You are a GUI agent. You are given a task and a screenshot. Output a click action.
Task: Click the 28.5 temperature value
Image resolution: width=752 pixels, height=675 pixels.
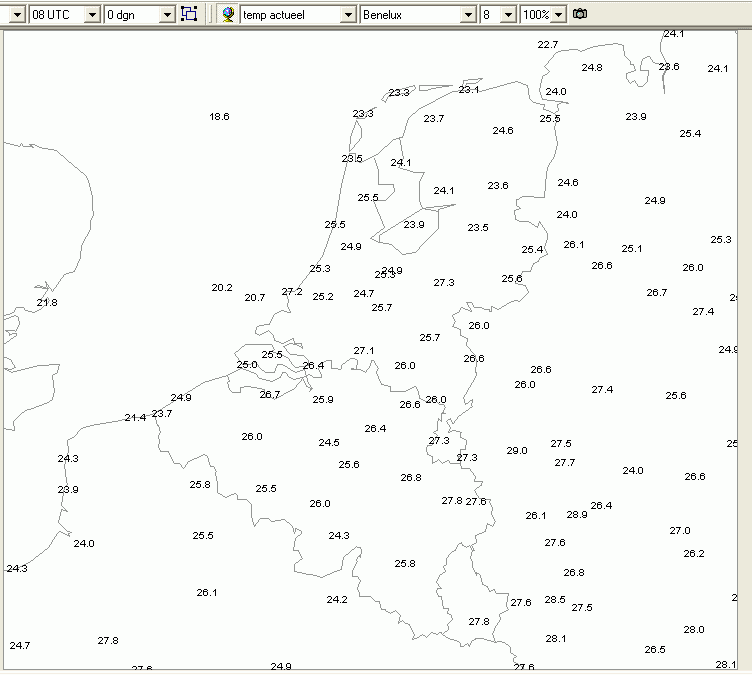point(554,600)
